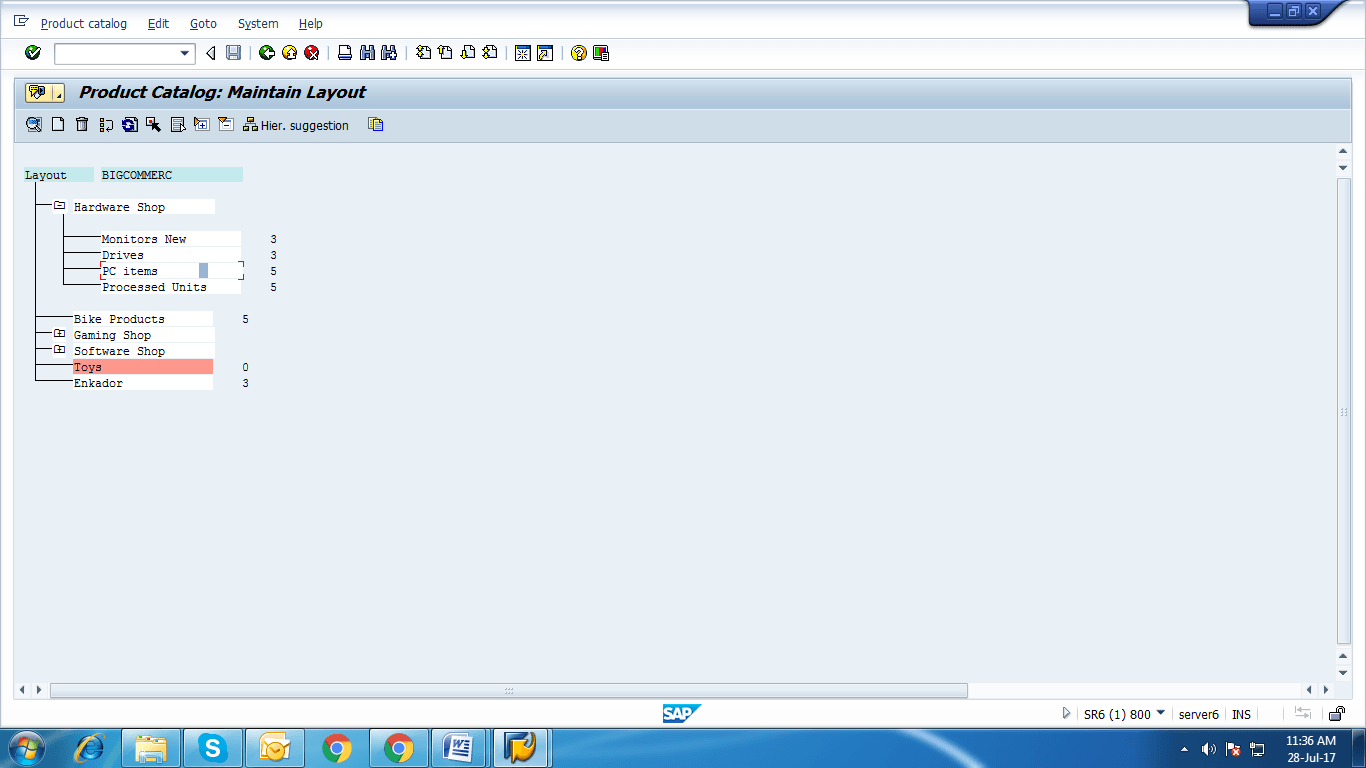Click the Create blank page icon

point(58,124)
